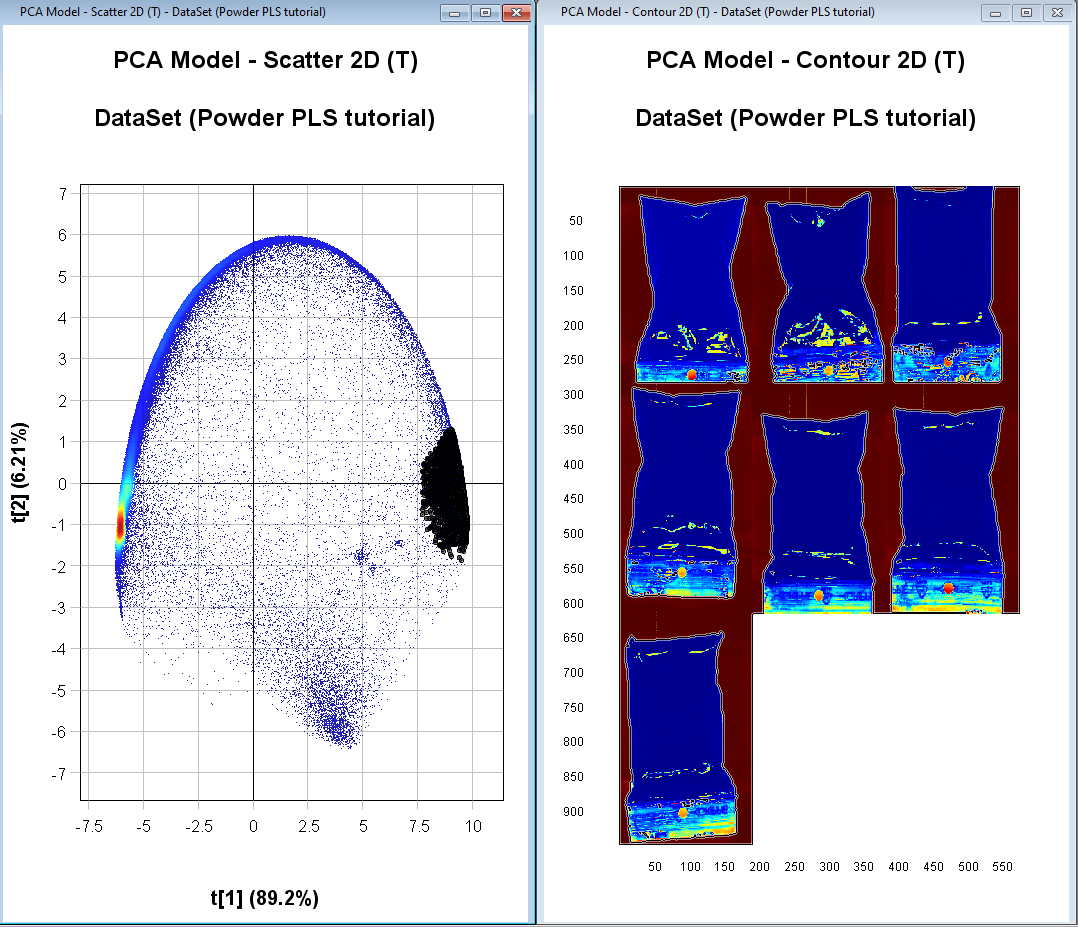The height and width of the screenshot is (927, 1078).
Task: Click the point cluster near t[2] of -6
Action: tap(335, 722)
